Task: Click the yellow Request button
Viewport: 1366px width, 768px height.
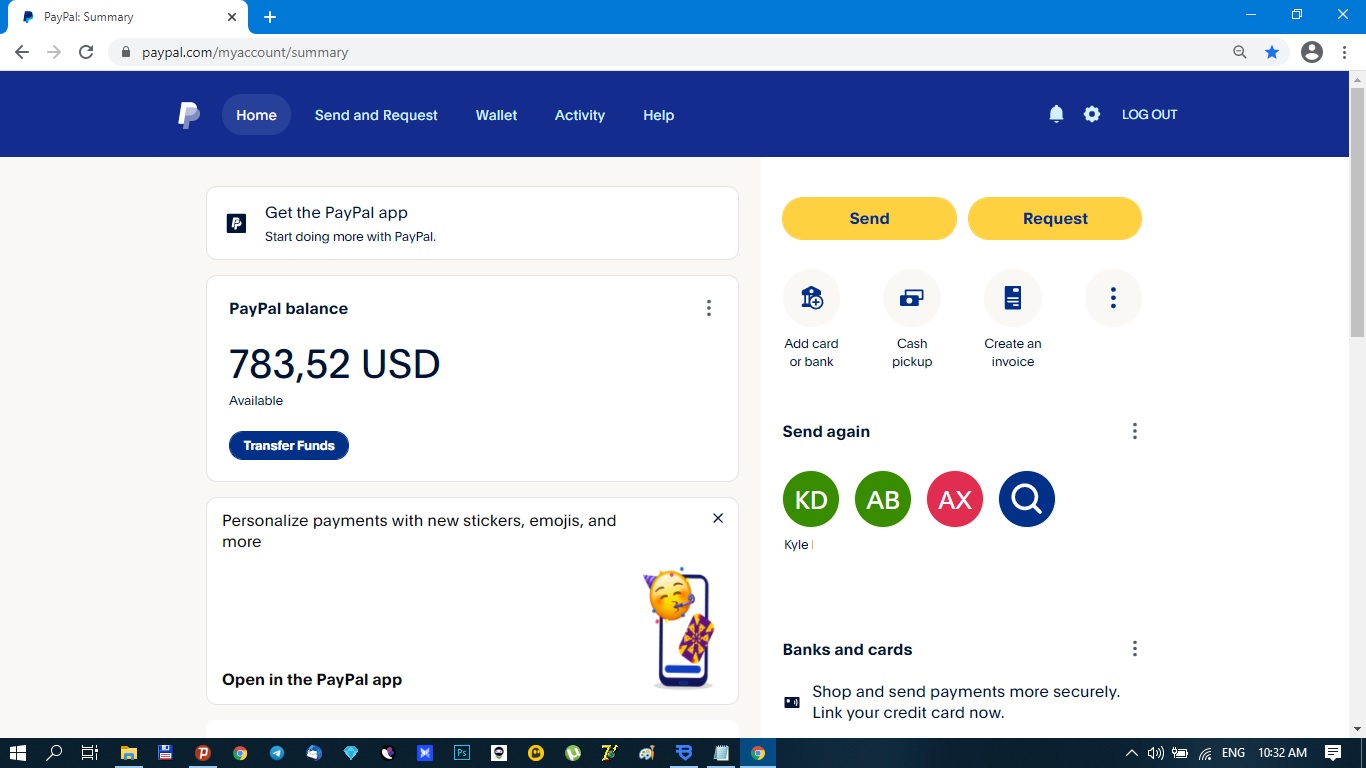Action: pos(1055,218)
